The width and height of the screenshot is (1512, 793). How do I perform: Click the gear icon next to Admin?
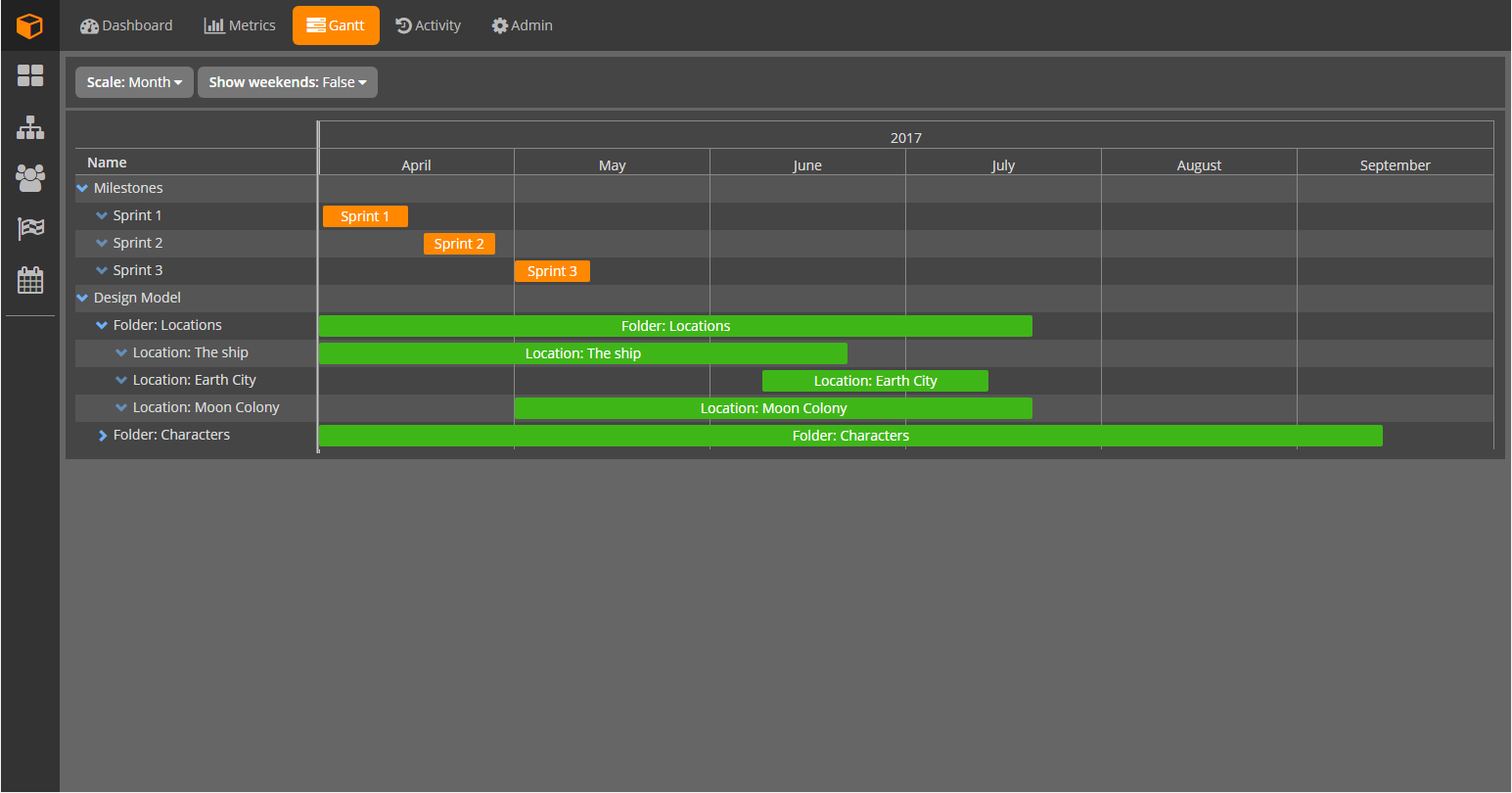pos(497,24)
